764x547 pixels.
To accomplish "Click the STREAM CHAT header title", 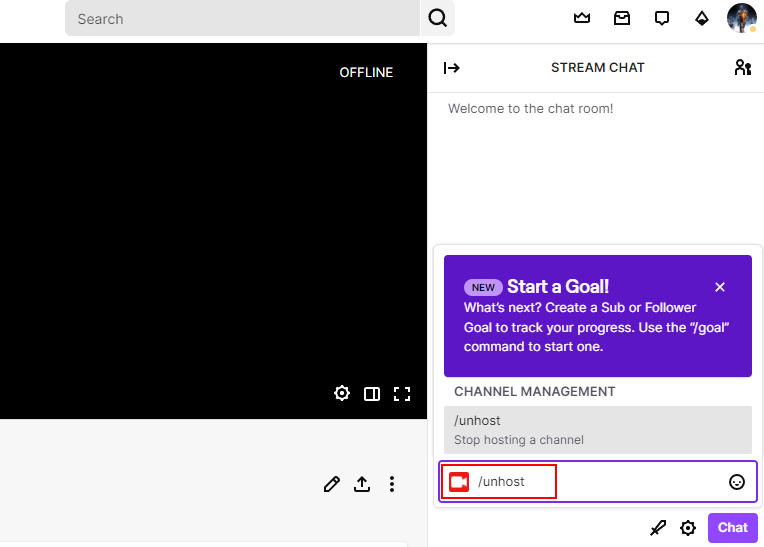I will [x=597, y=68].
